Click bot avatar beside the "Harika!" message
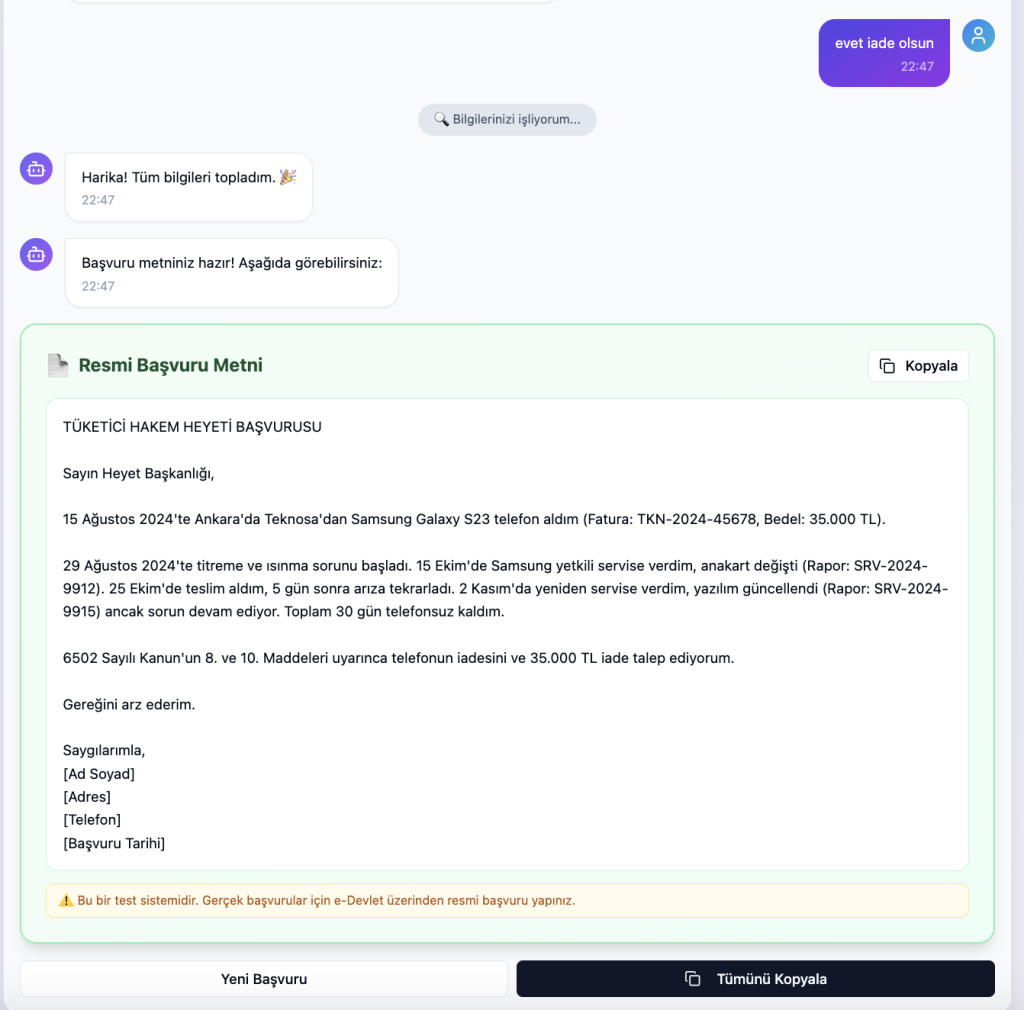 (x=36, y=168)
